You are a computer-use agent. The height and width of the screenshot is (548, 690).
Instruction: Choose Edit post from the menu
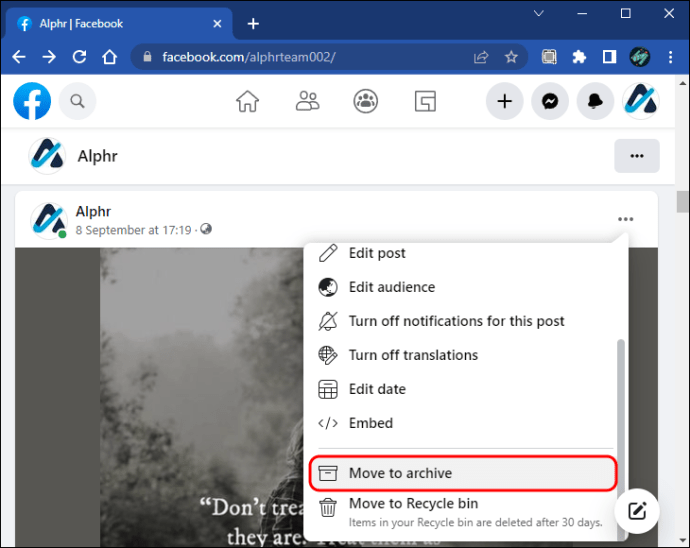[x=462, y=253]
